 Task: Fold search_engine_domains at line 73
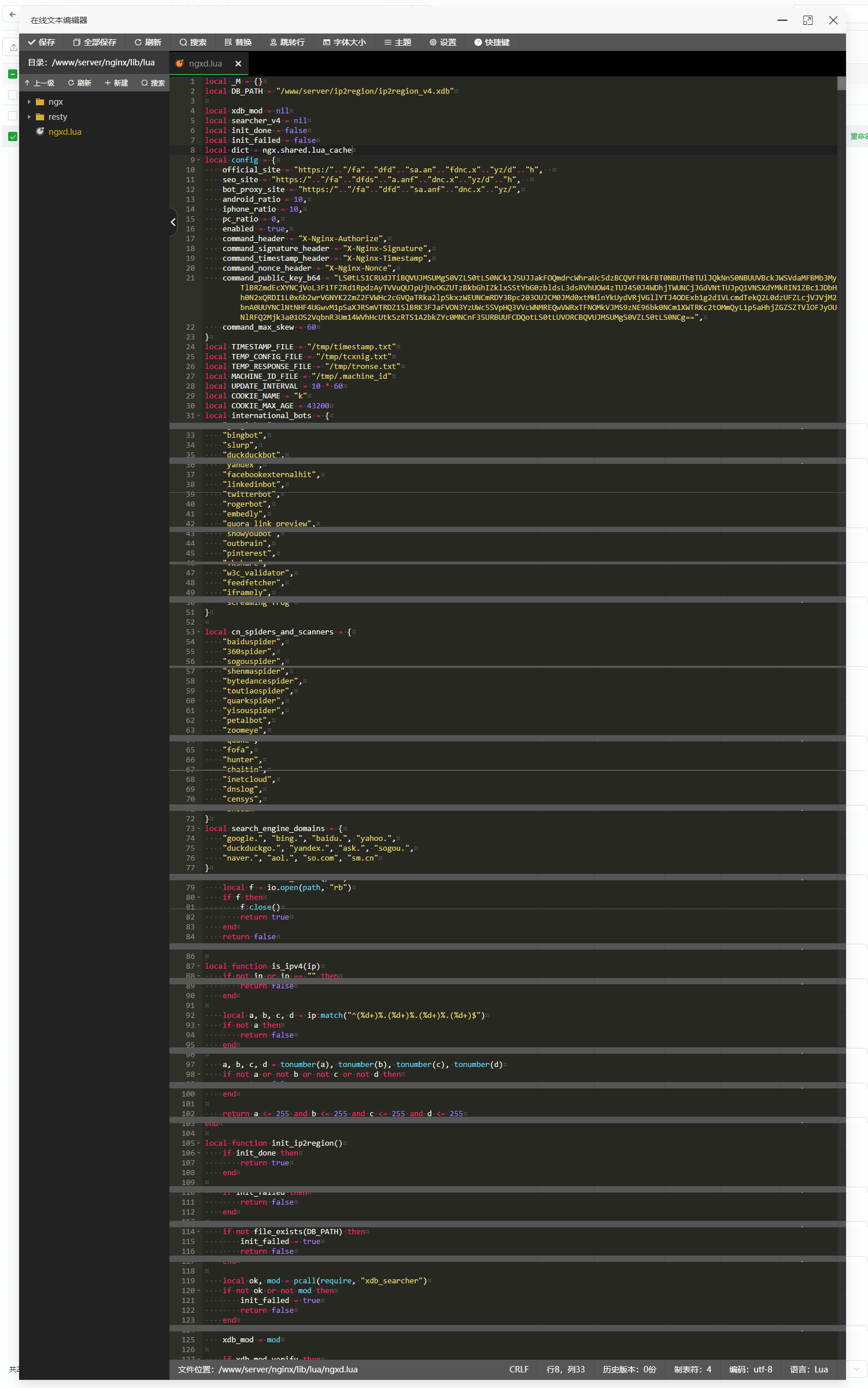[x=199, y=829]
